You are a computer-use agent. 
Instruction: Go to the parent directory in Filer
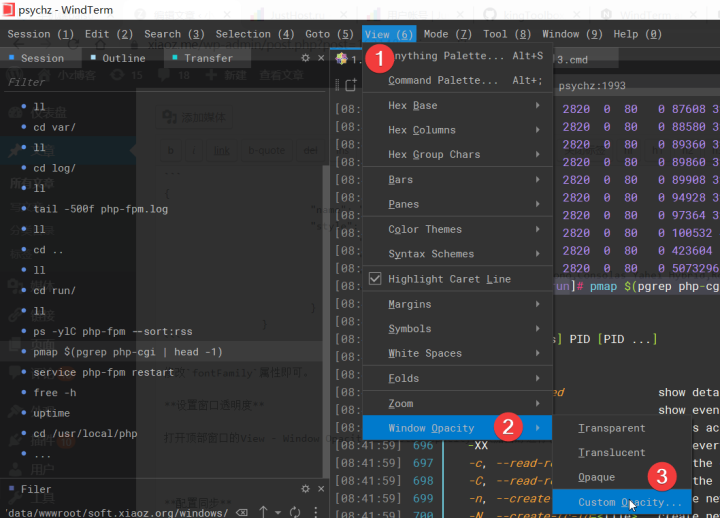[263, 512]
